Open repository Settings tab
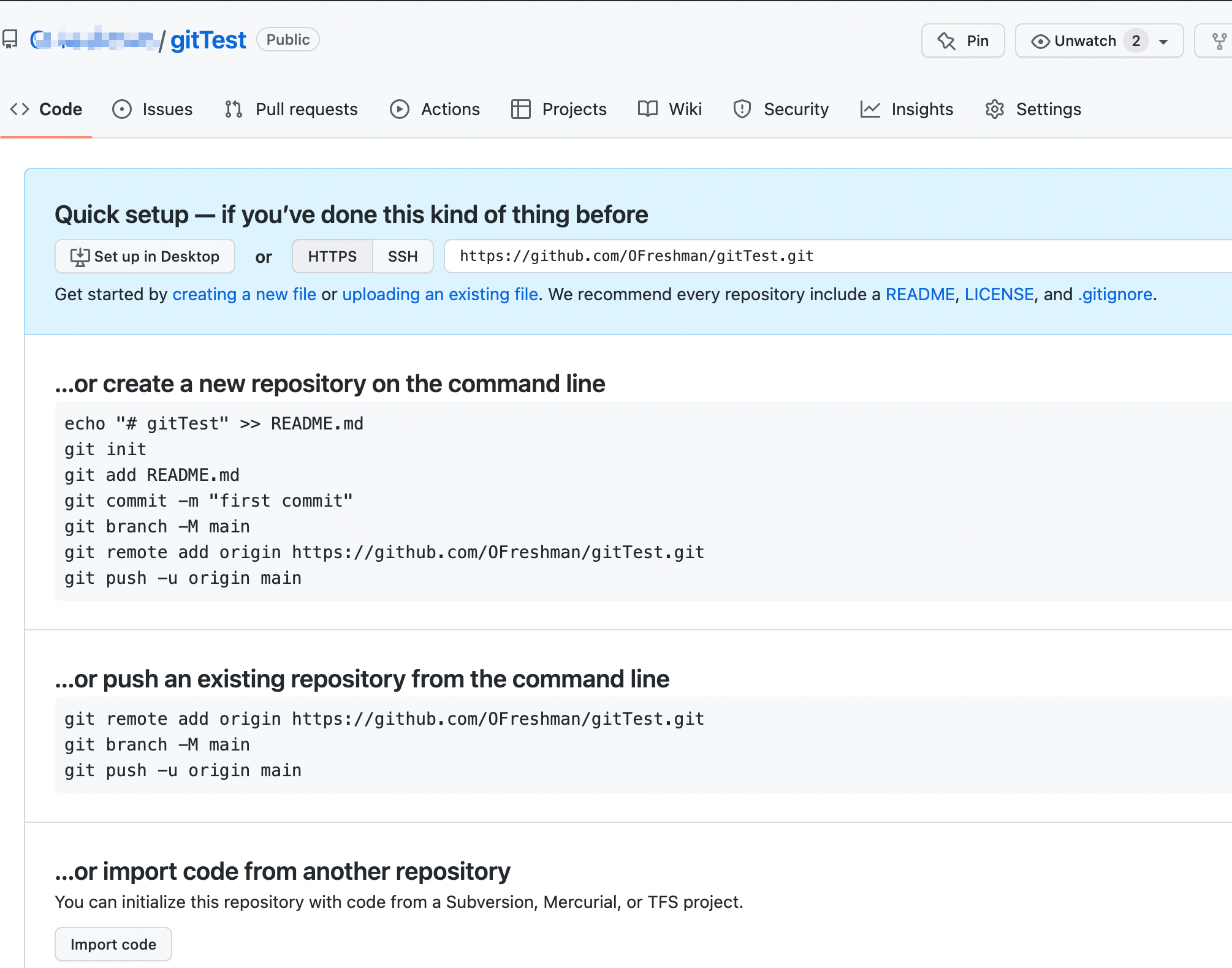This screenshot has height=968, width=1232. [x=1033, y=109]
